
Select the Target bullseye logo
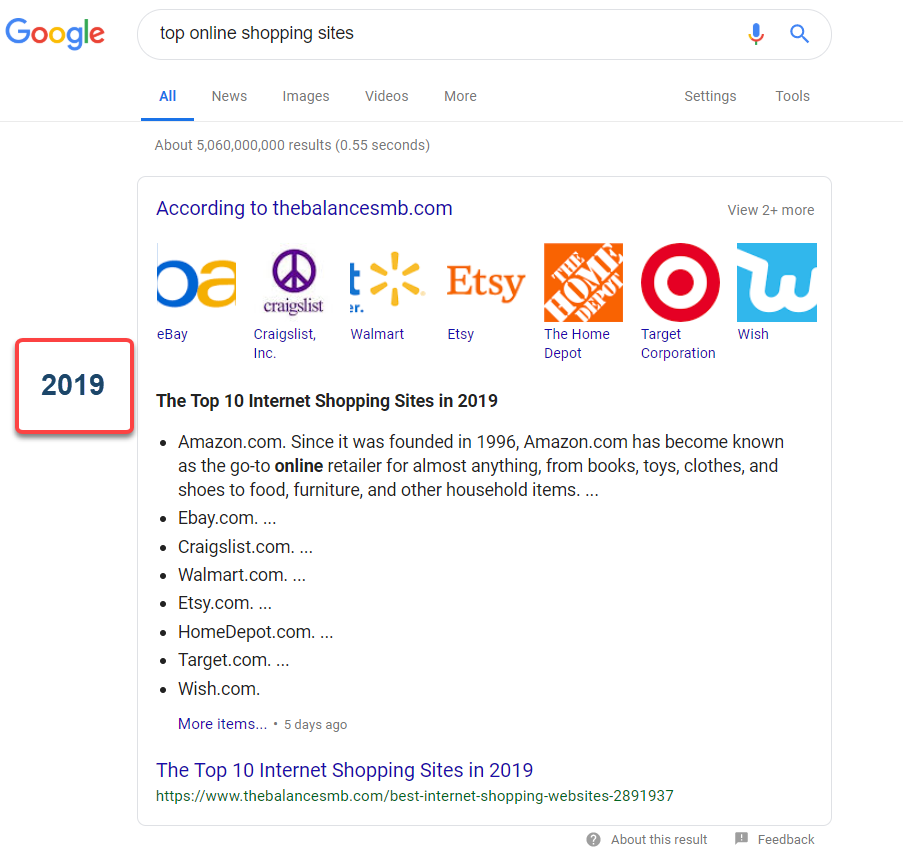coord(680,282)
